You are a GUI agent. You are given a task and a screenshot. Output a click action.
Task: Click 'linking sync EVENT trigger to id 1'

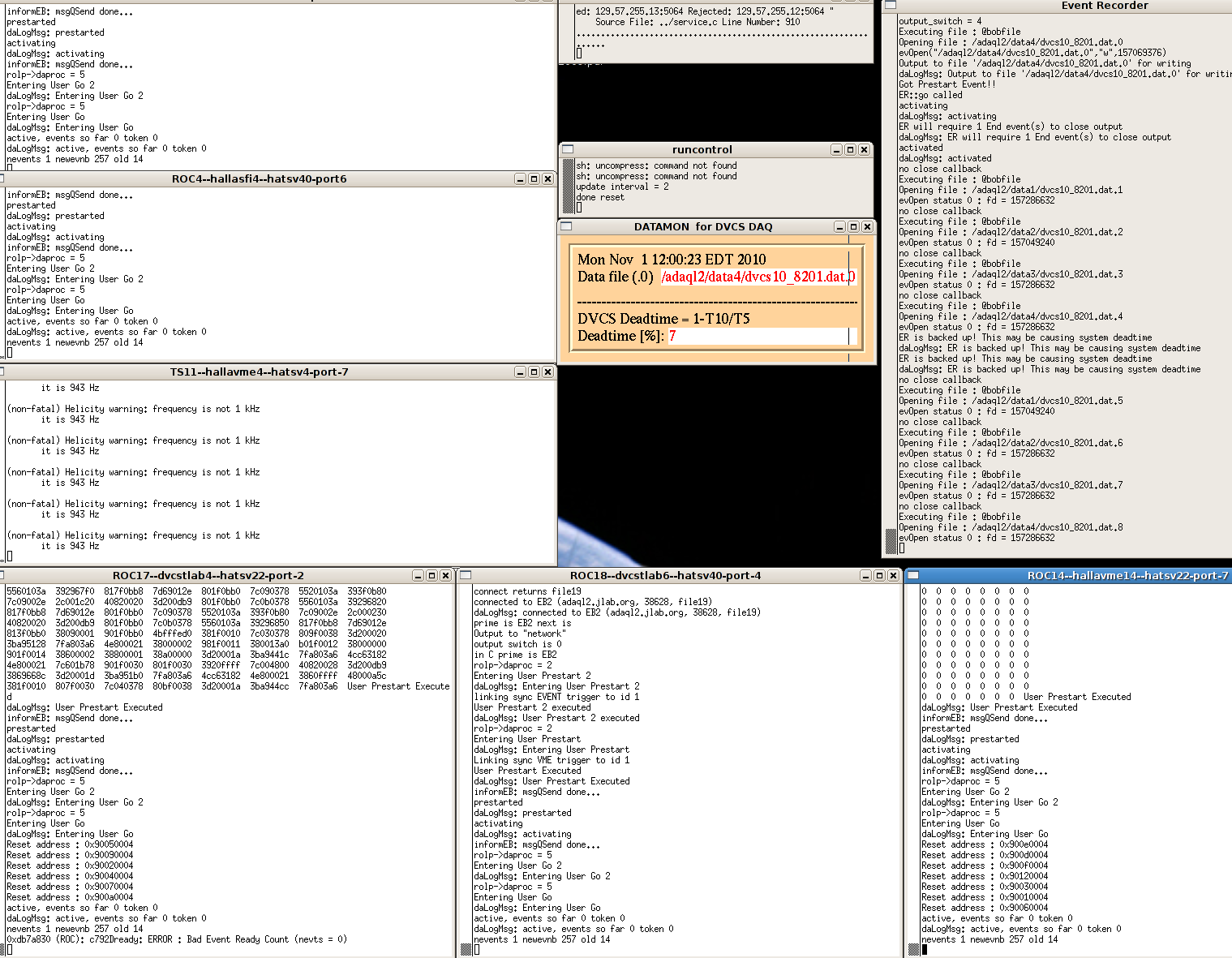556,697
